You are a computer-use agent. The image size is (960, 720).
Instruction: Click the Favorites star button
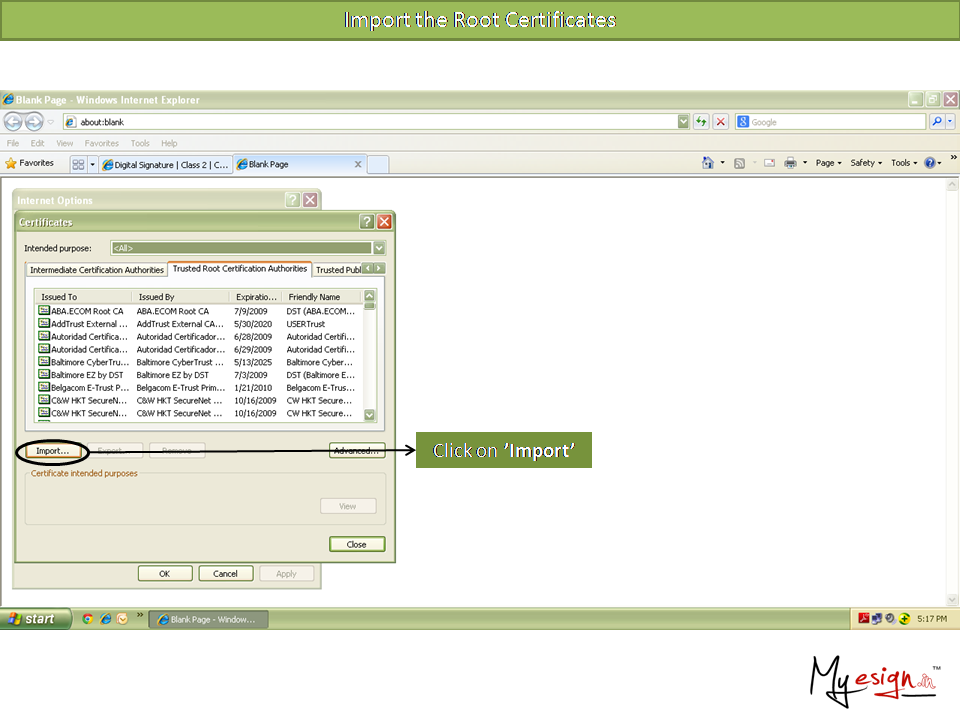point(30,163)
